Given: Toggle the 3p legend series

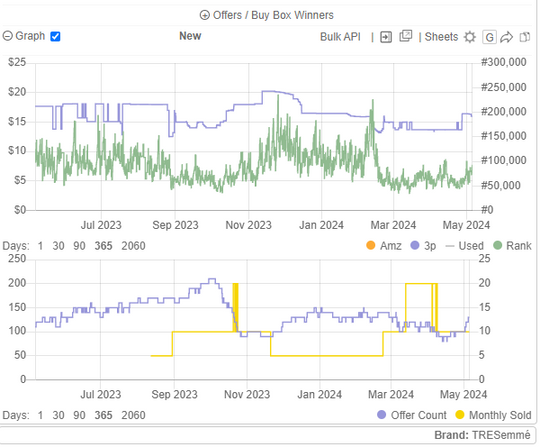Looking at the screenshot, I should [x=423, y=246].
